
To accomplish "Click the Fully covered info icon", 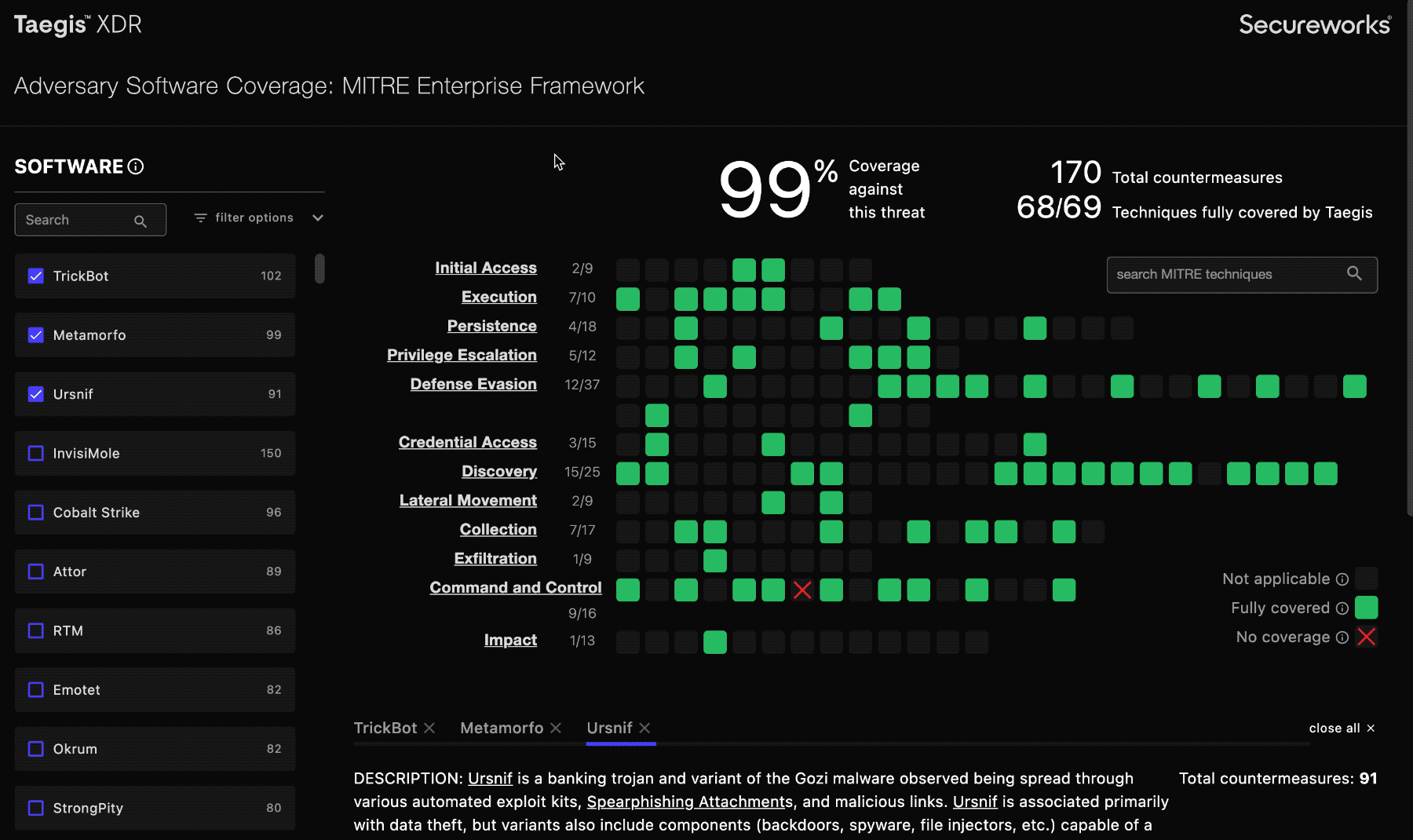I will (x=1342, y=608).
